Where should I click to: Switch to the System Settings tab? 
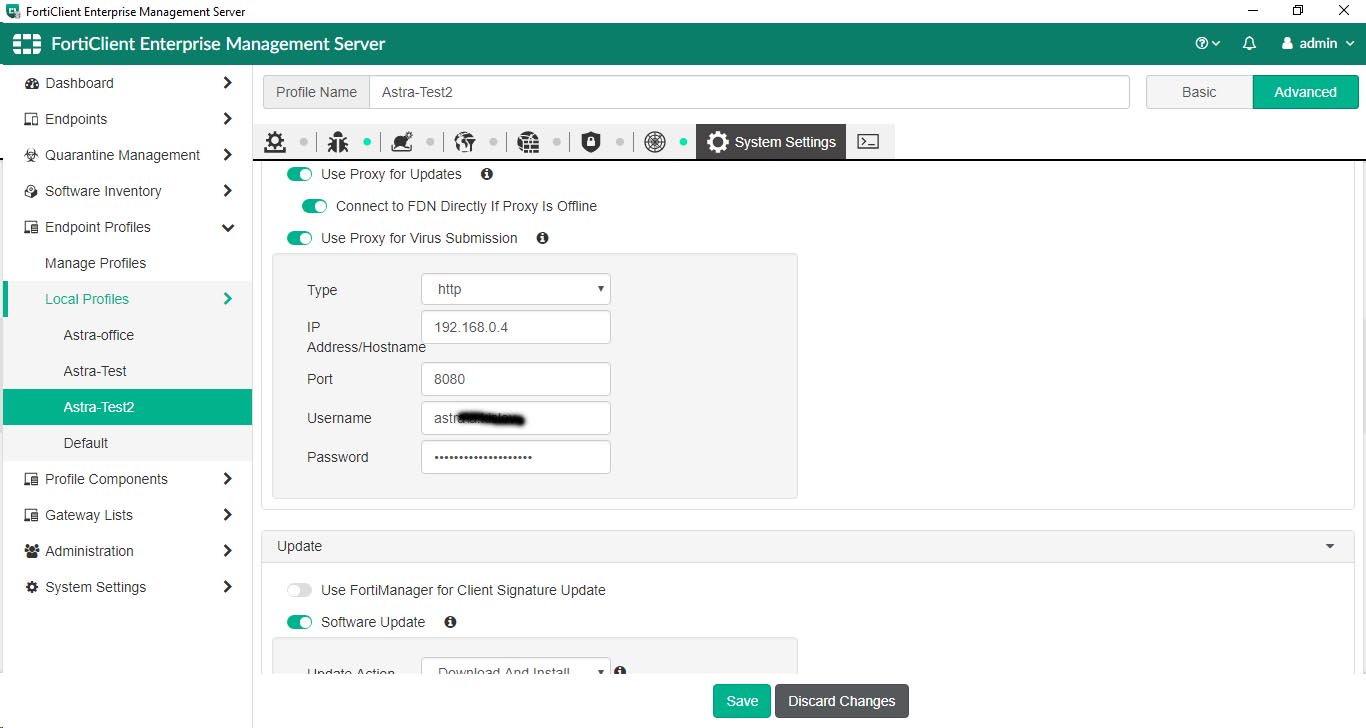pyautogui.click(x=771, y=141)
